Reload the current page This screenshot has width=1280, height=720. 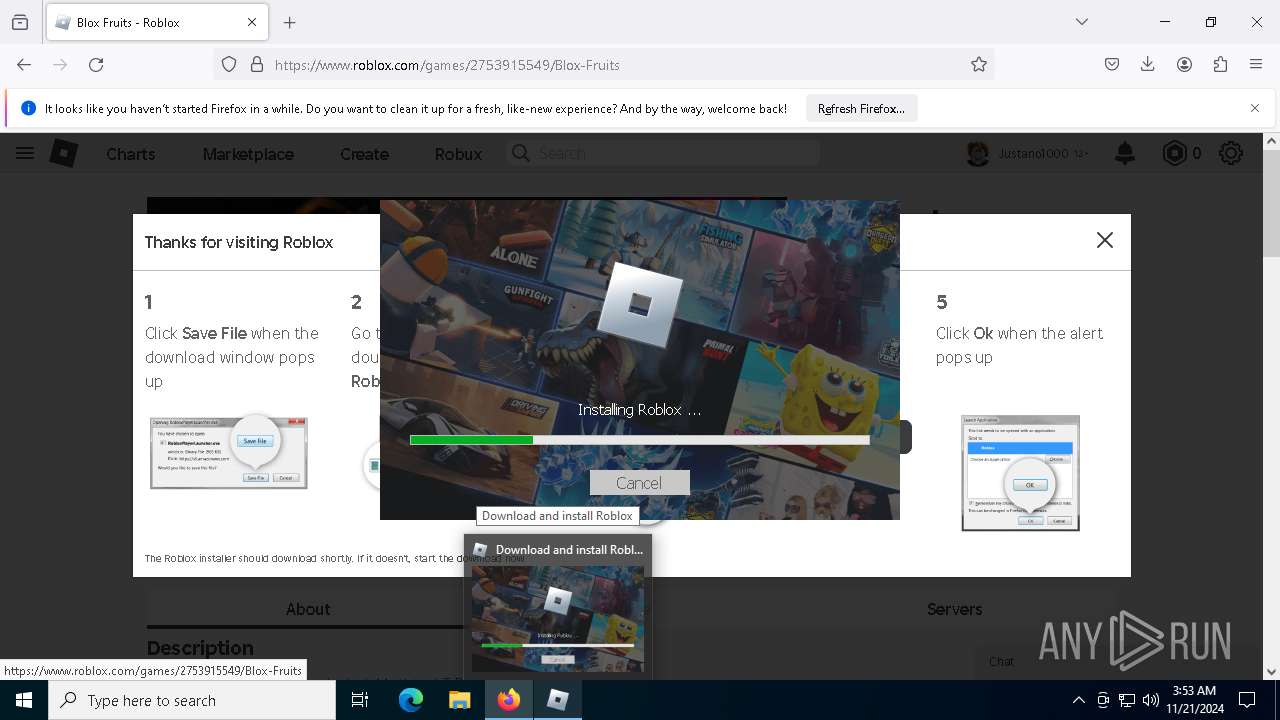96,64
